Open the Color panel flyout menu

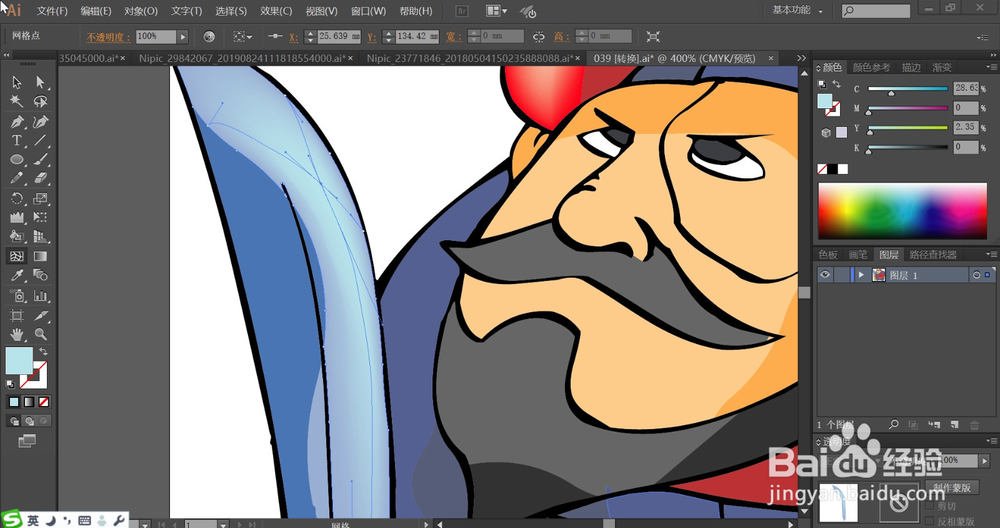[991, 67]
